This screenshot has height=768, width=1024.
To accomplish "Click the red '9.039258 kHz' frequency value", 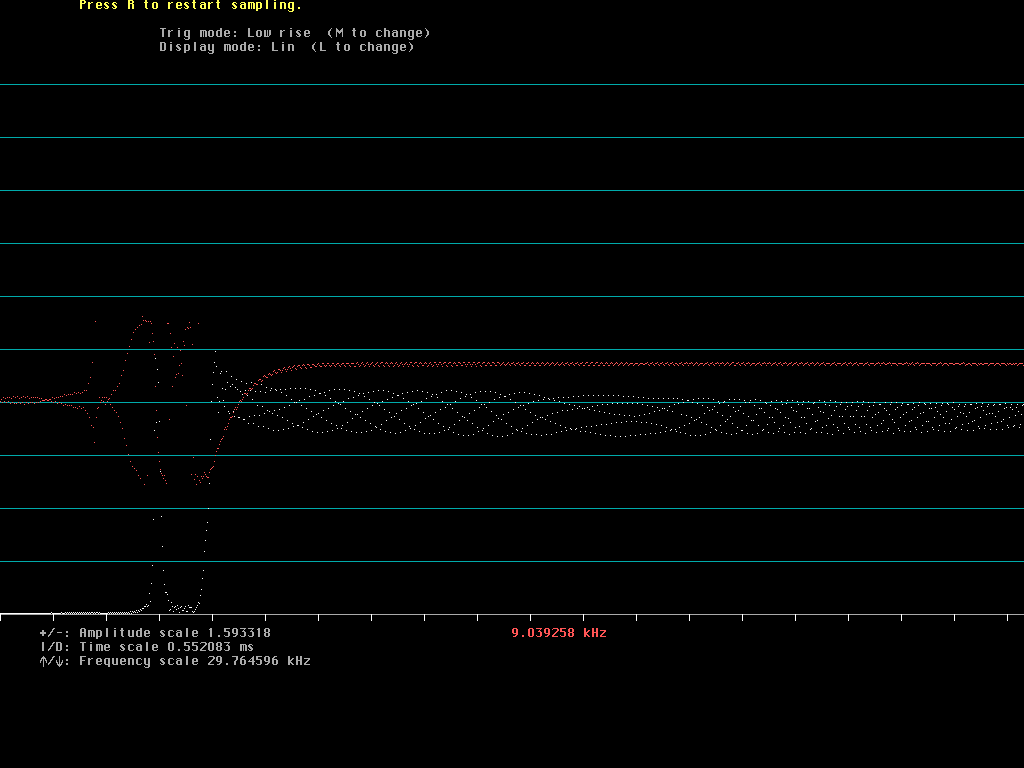I will [559, 633].
